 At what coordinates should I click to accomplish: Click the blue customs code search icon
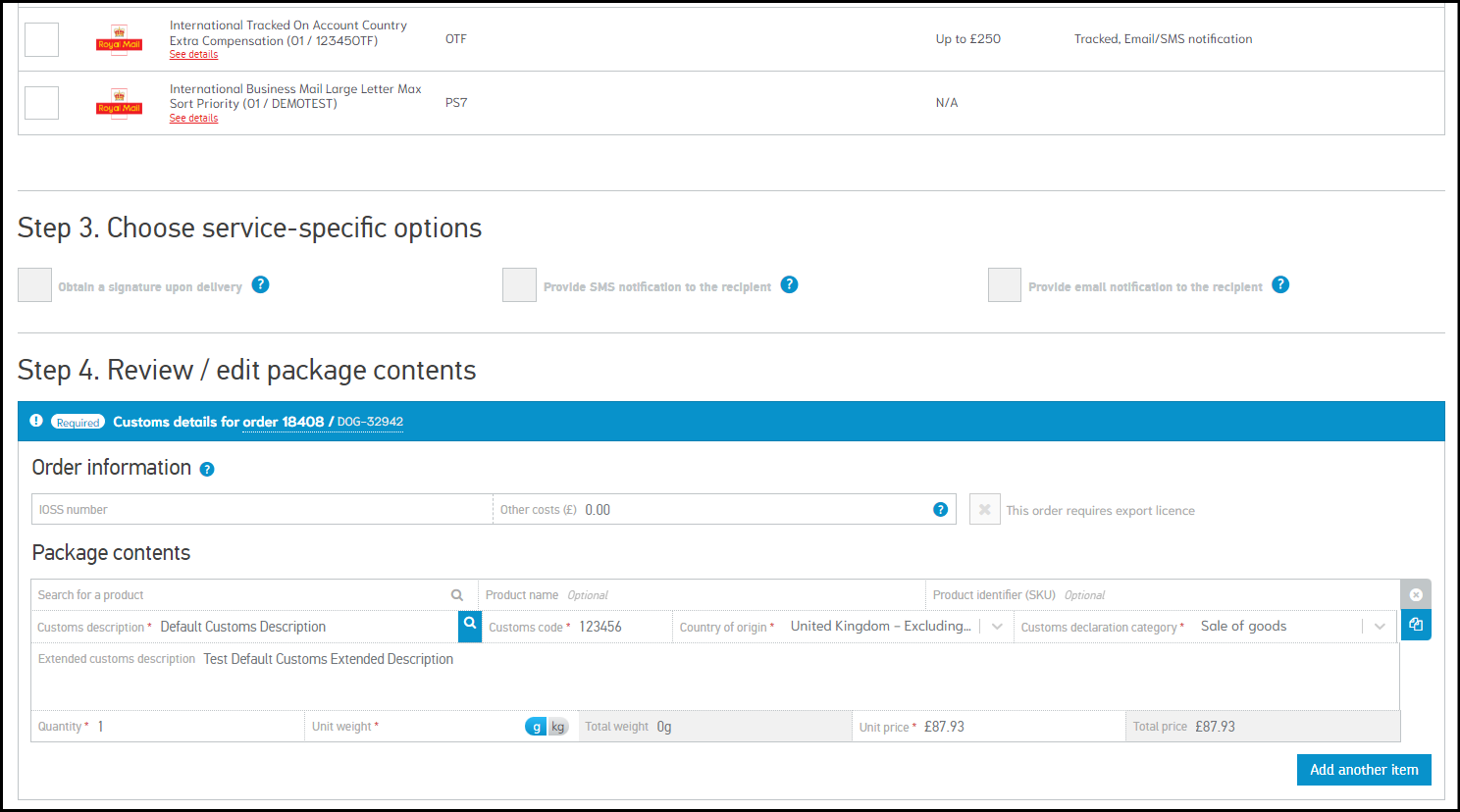470,625
